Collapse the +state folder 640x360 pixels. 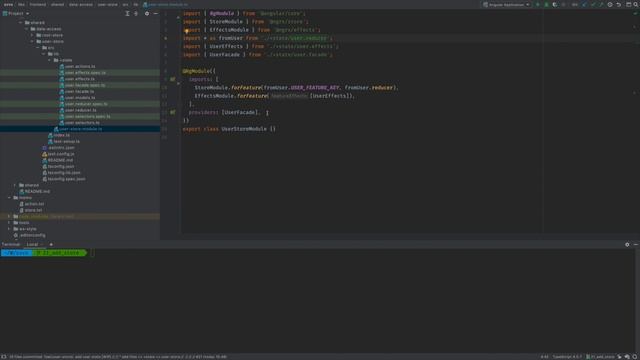(x=49, y=60)
